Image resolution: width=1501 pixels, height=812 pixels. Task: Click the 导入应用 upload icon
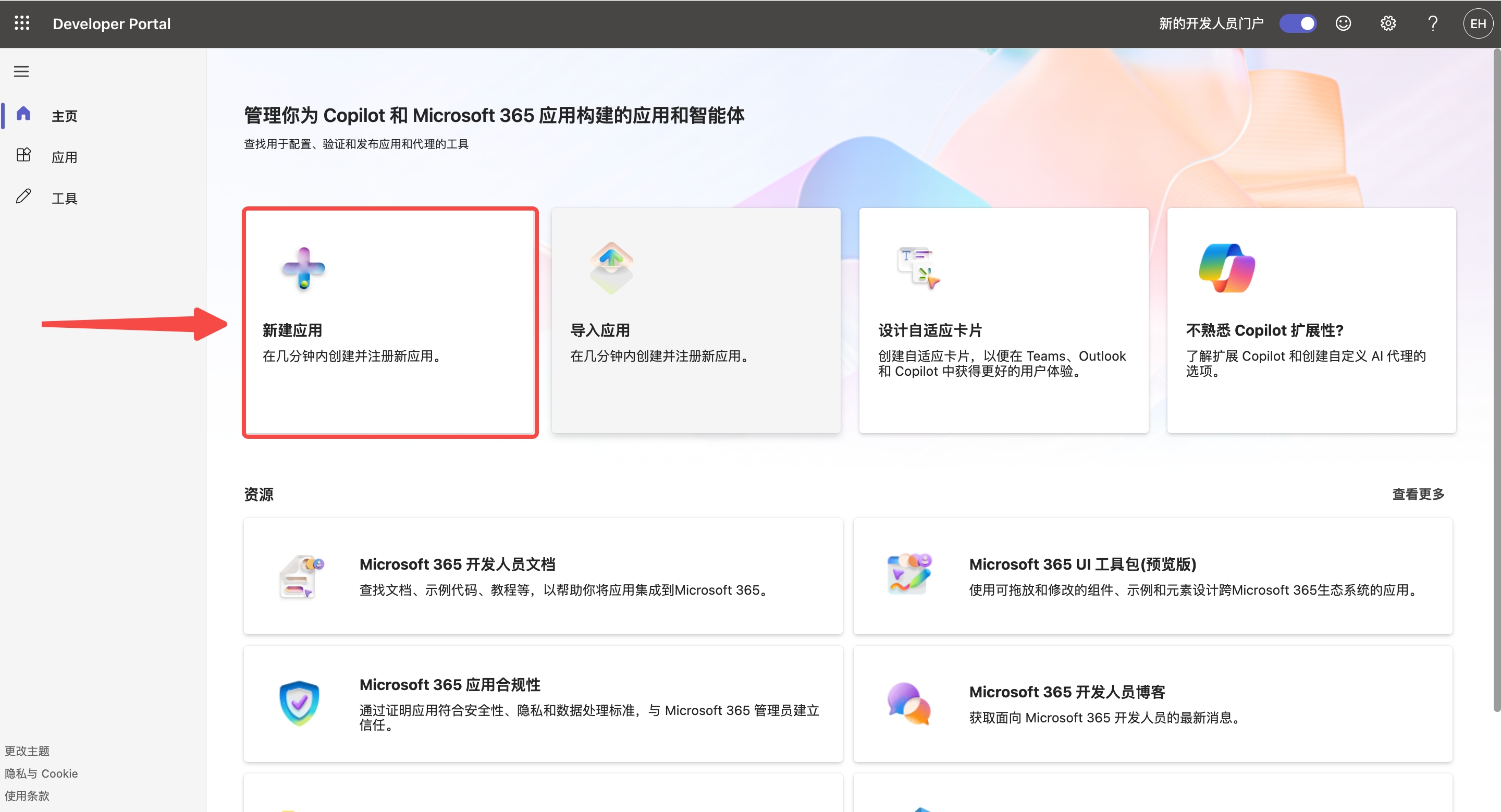[611, 268]
